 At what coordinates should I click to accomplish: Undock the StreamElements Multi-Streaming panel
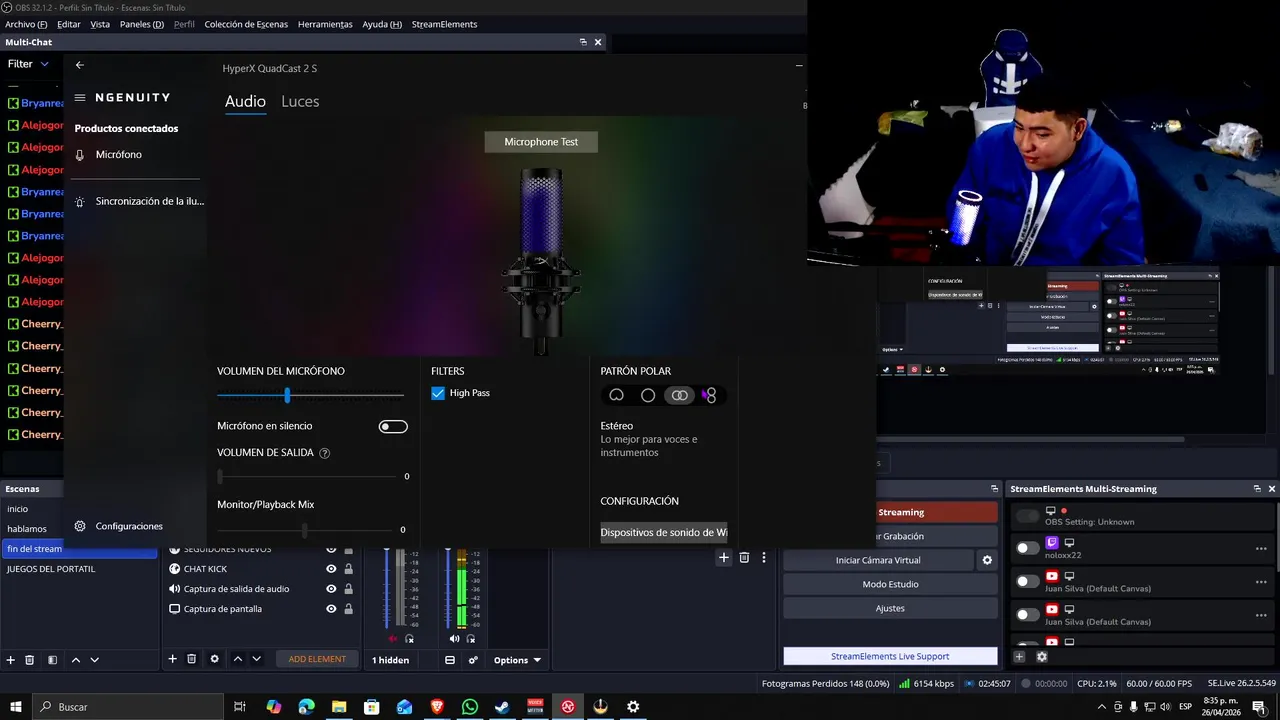tap(1257, 489)
